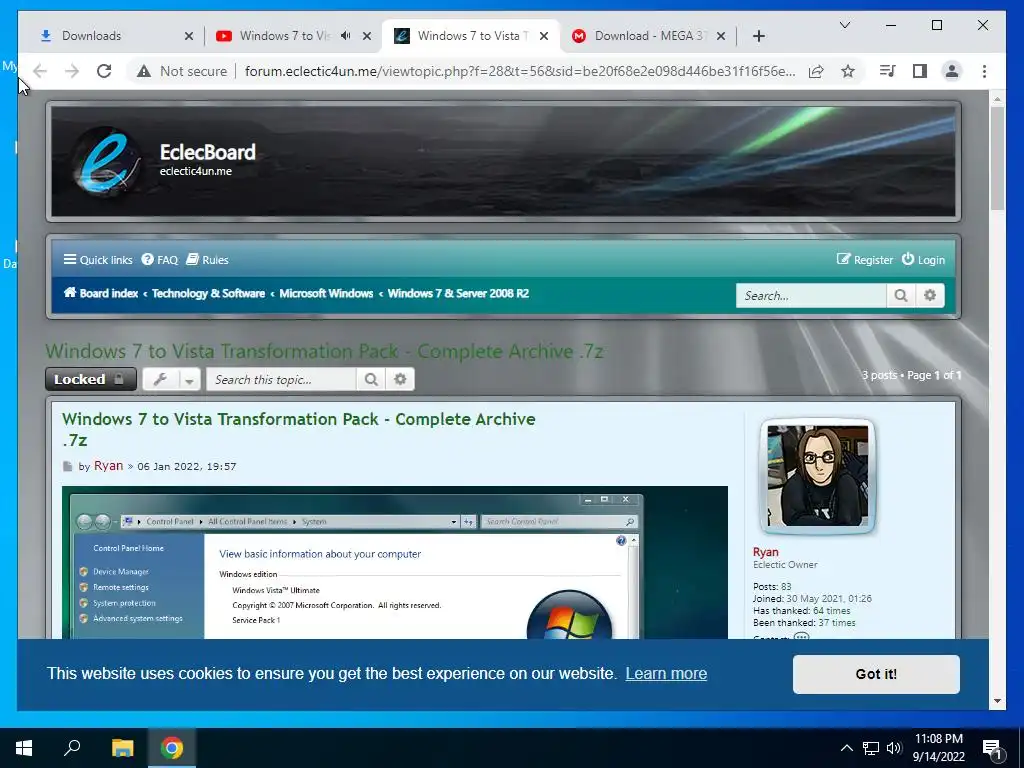
Task: Share this page using the share icon
Action: (816, 71)
